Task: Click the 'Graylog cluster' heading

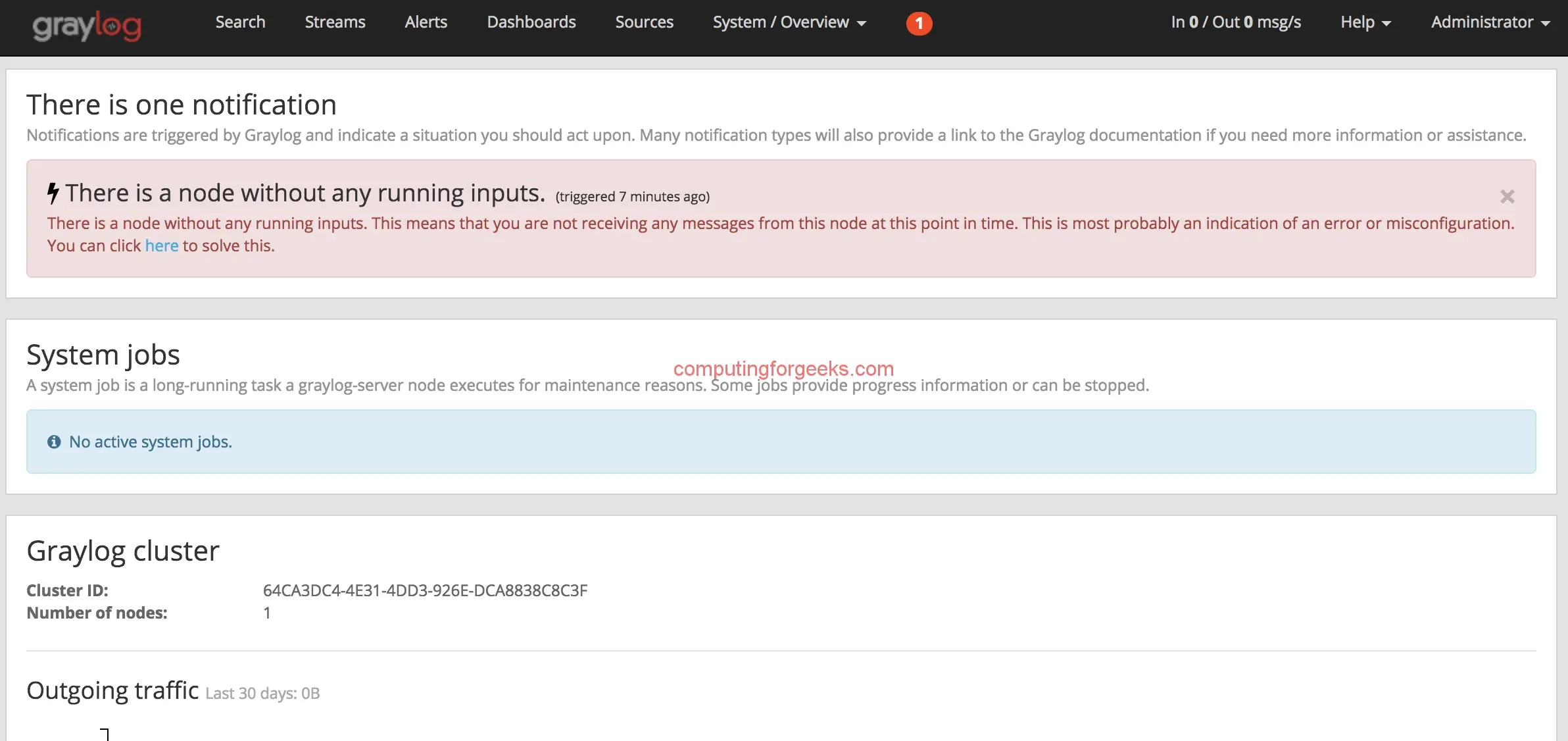Action: coord(123,551)
